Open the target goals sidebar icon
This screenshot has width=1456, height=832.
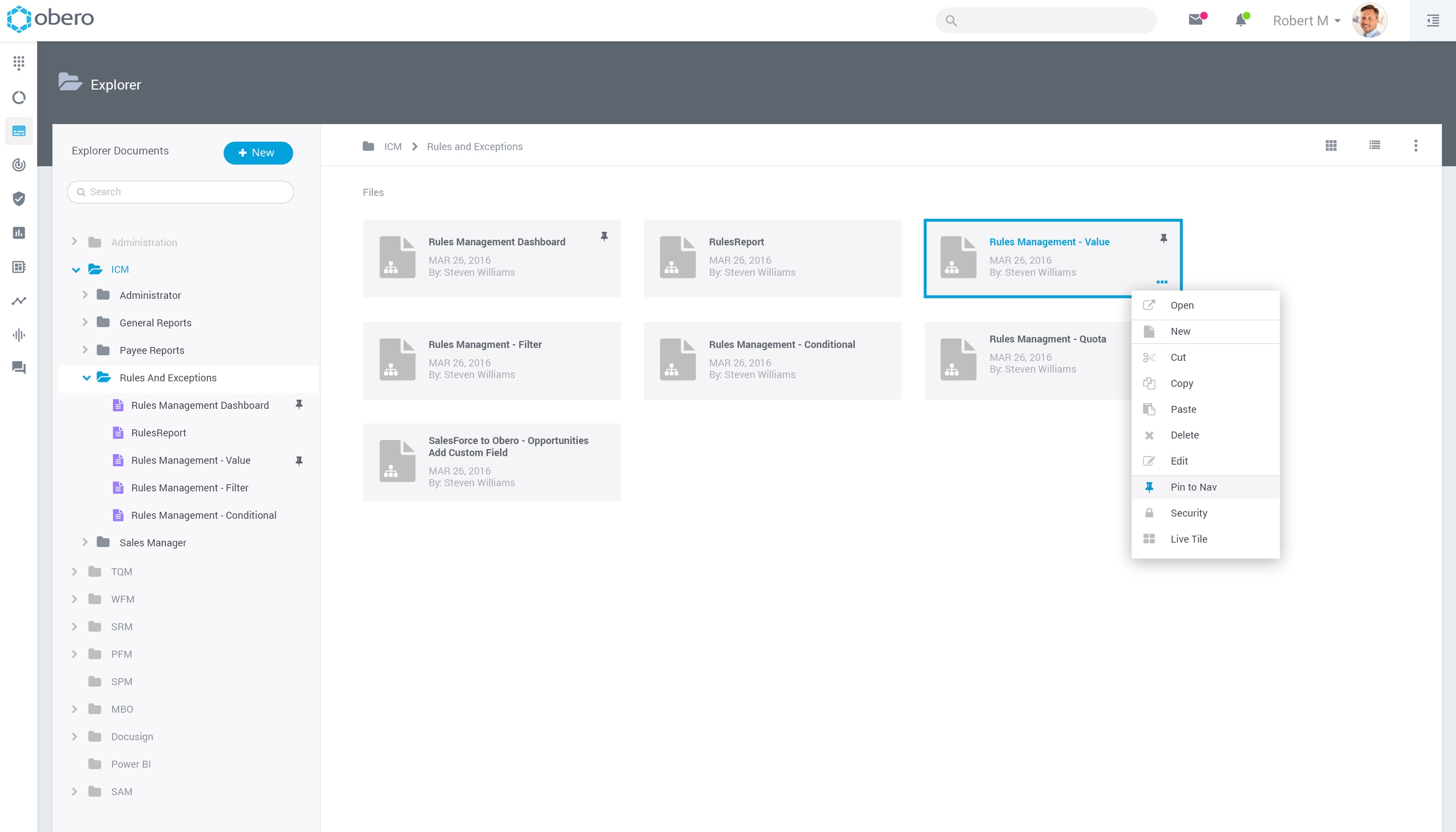click(19, 165)
